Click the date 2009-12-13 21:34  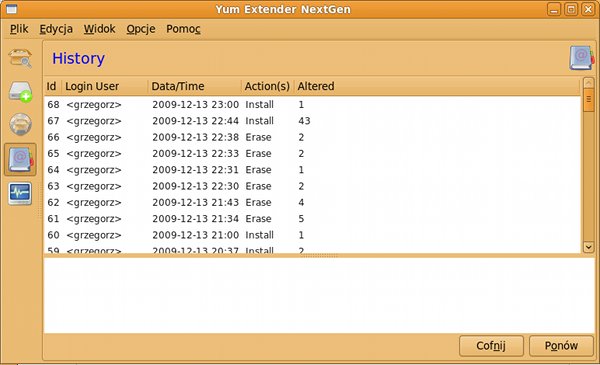(x=196, y=219)
